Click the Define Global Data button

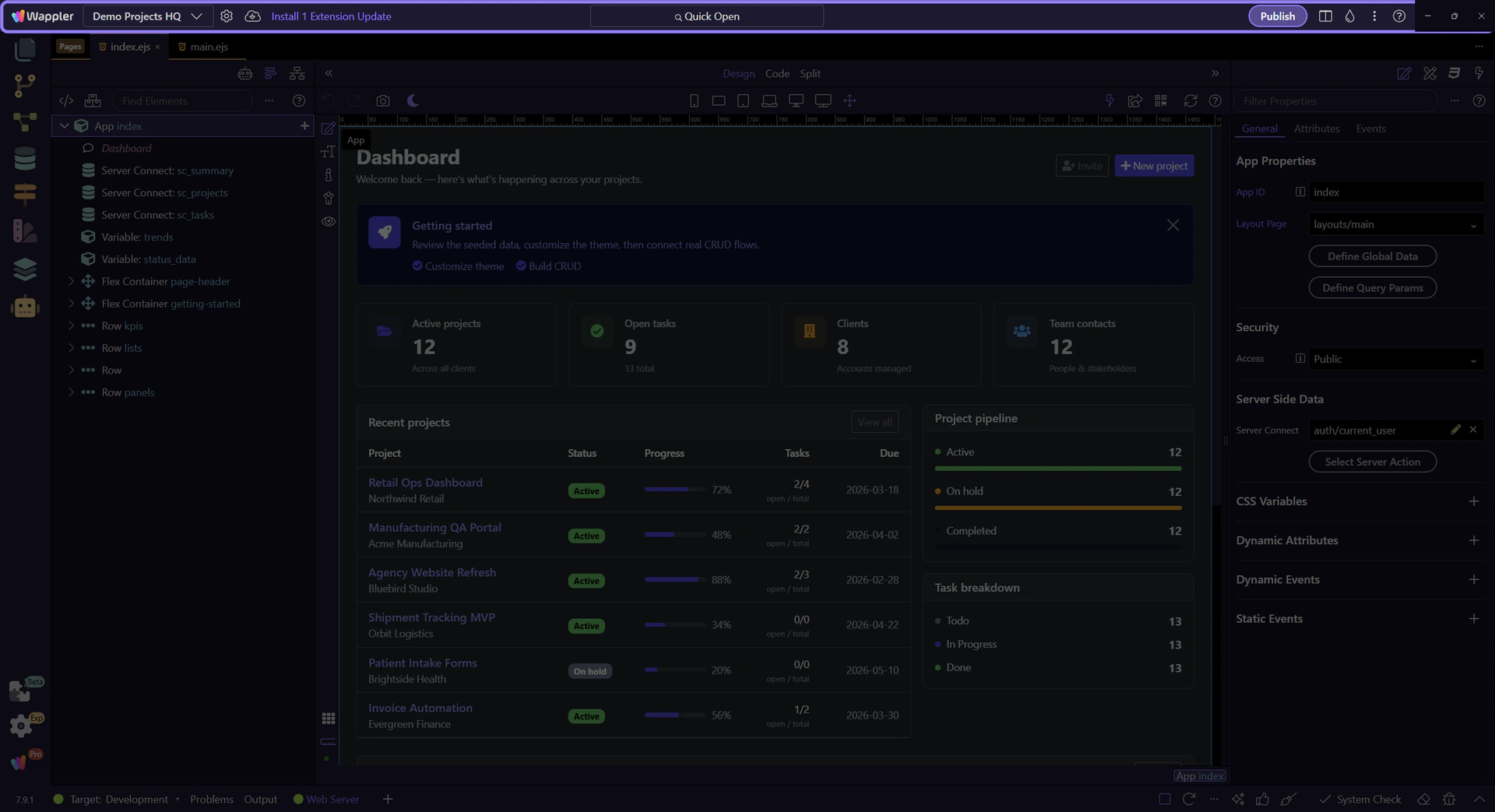[x=1372, y=256]
